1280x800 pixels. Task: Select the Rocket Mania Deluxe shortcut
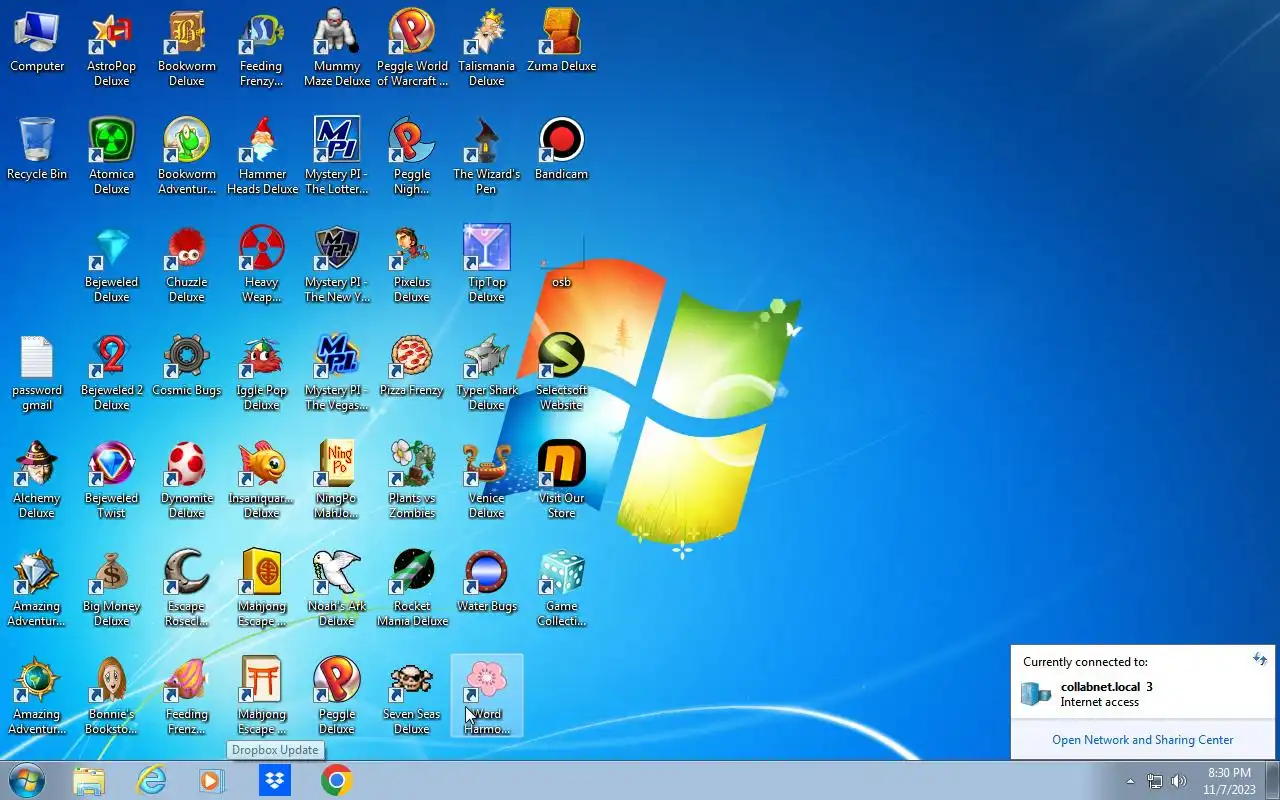(412, 588)
